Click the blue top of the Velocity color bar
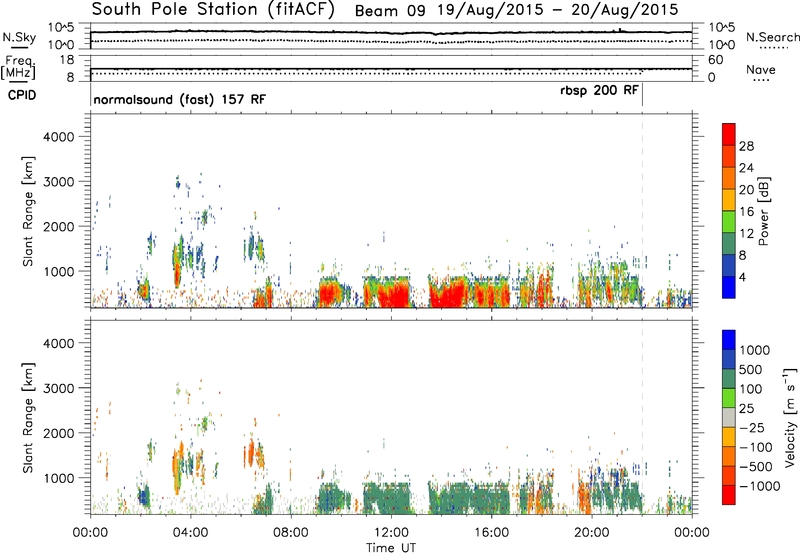Screen dimensions: 800x554 [729, 340]
